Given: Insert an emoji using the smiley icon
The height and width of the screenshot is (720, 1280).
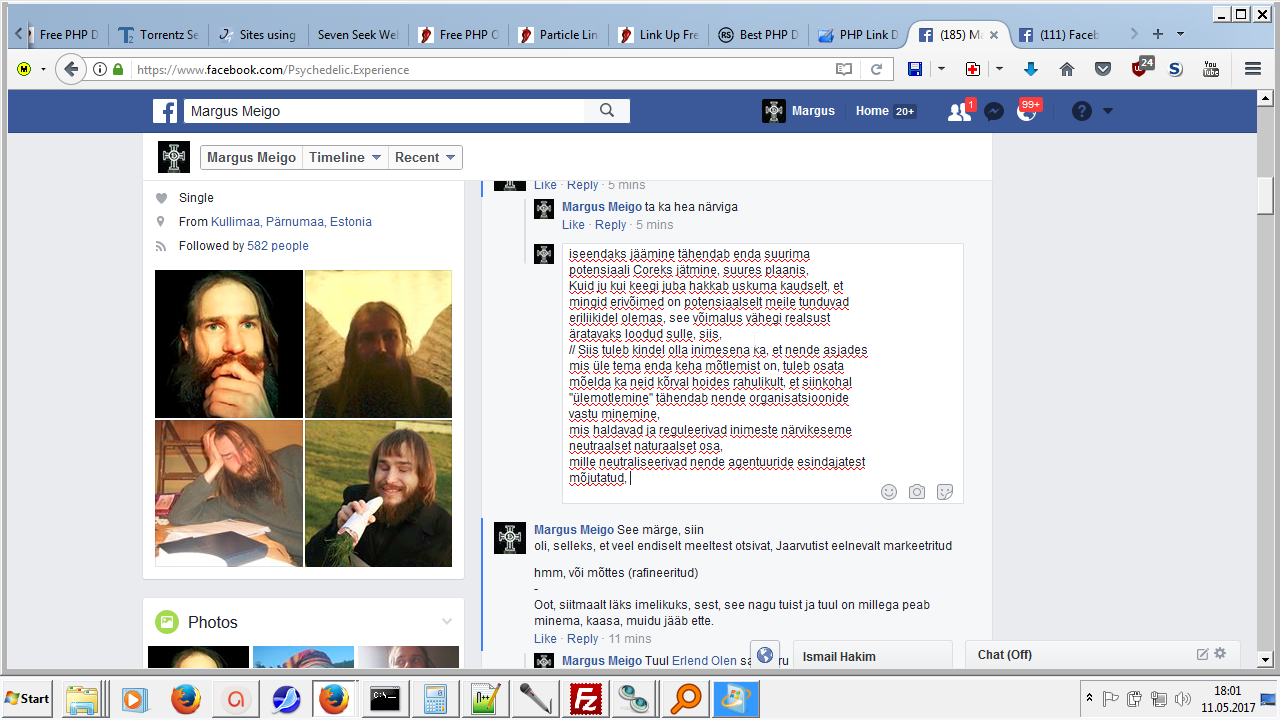Looking at the screenshot, I should pyautogui.click(x=889, y=492).
